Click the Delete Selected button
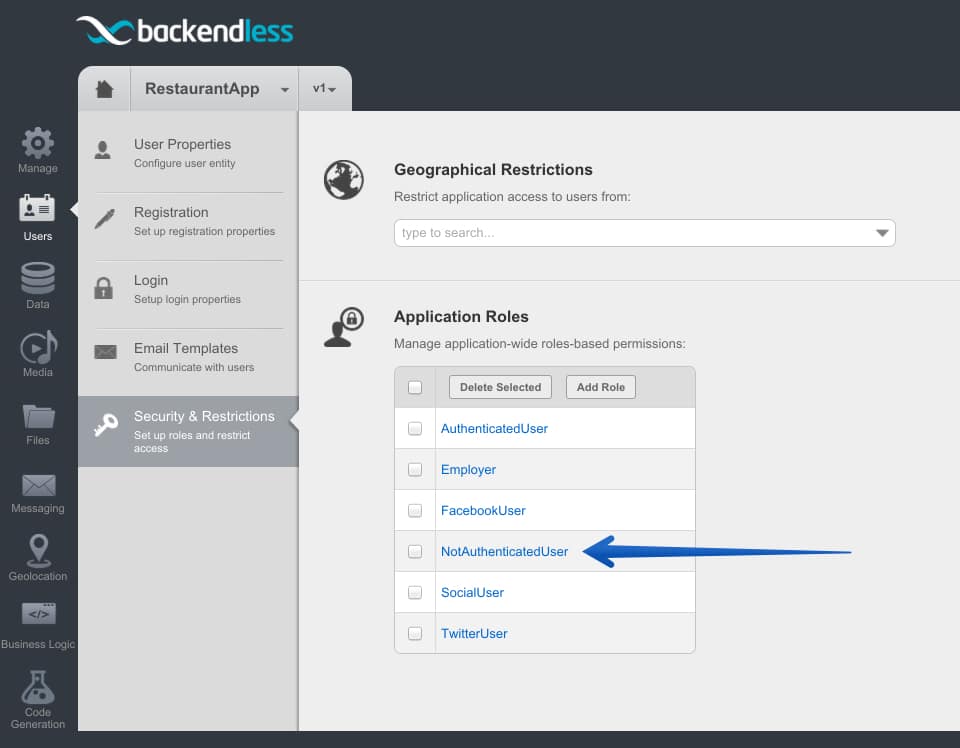Viewport: 960px width, 748px height. (x=500, y=387)
